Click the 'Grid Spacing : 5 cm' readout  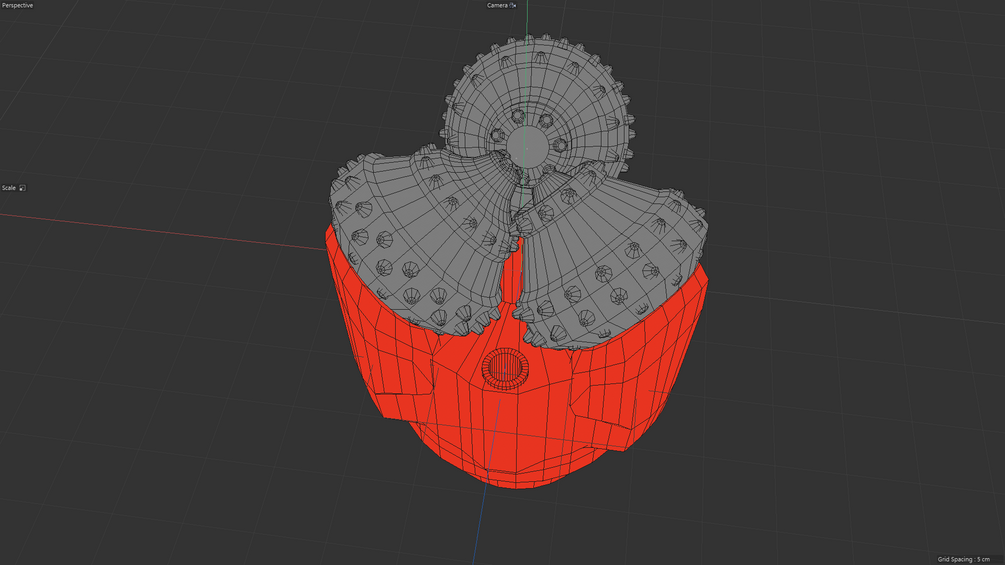pyautogui.click(x=963, y=559)
